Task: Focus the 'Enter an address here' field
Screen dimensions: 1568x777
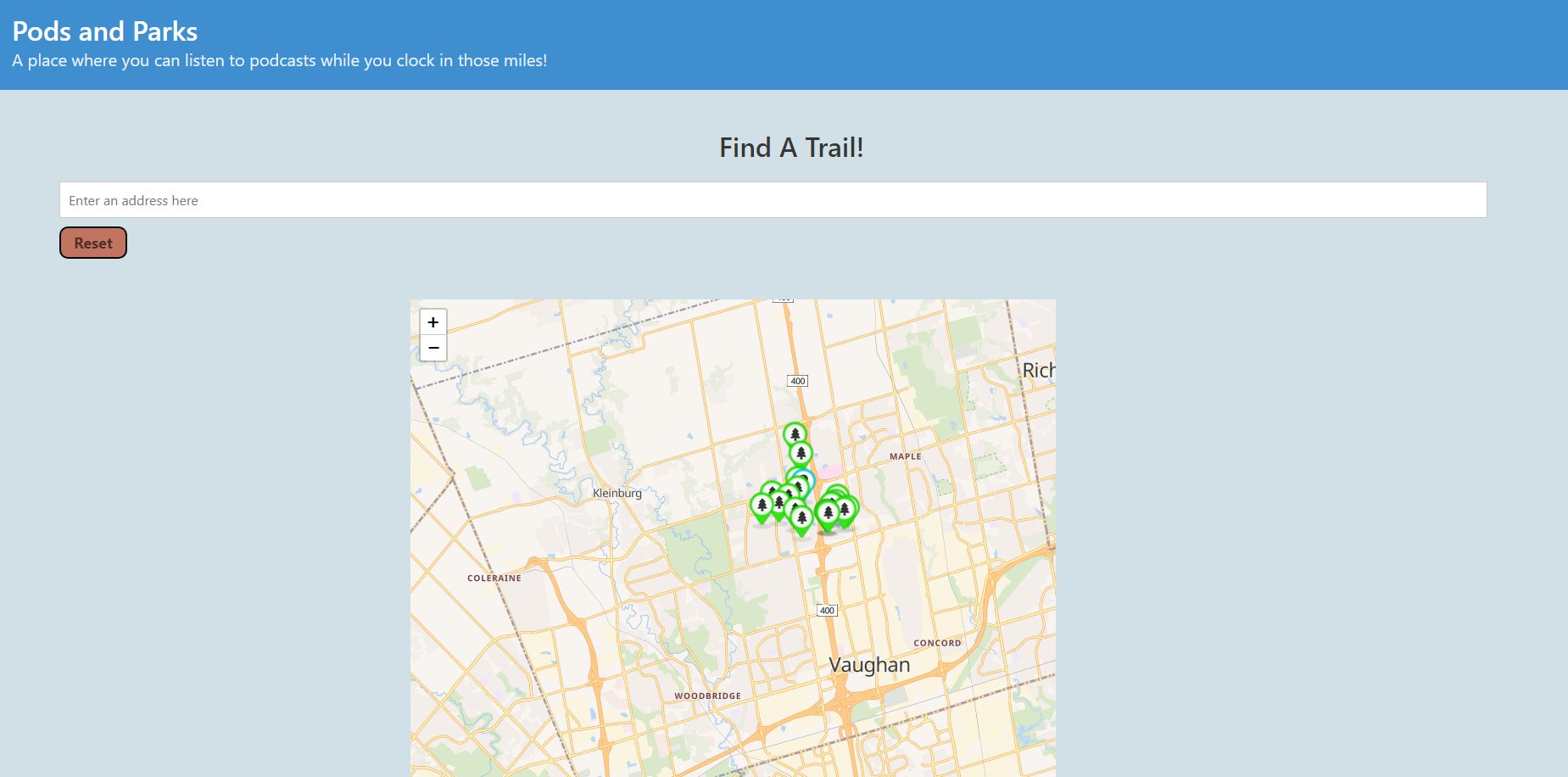Action: click(773, 200)
